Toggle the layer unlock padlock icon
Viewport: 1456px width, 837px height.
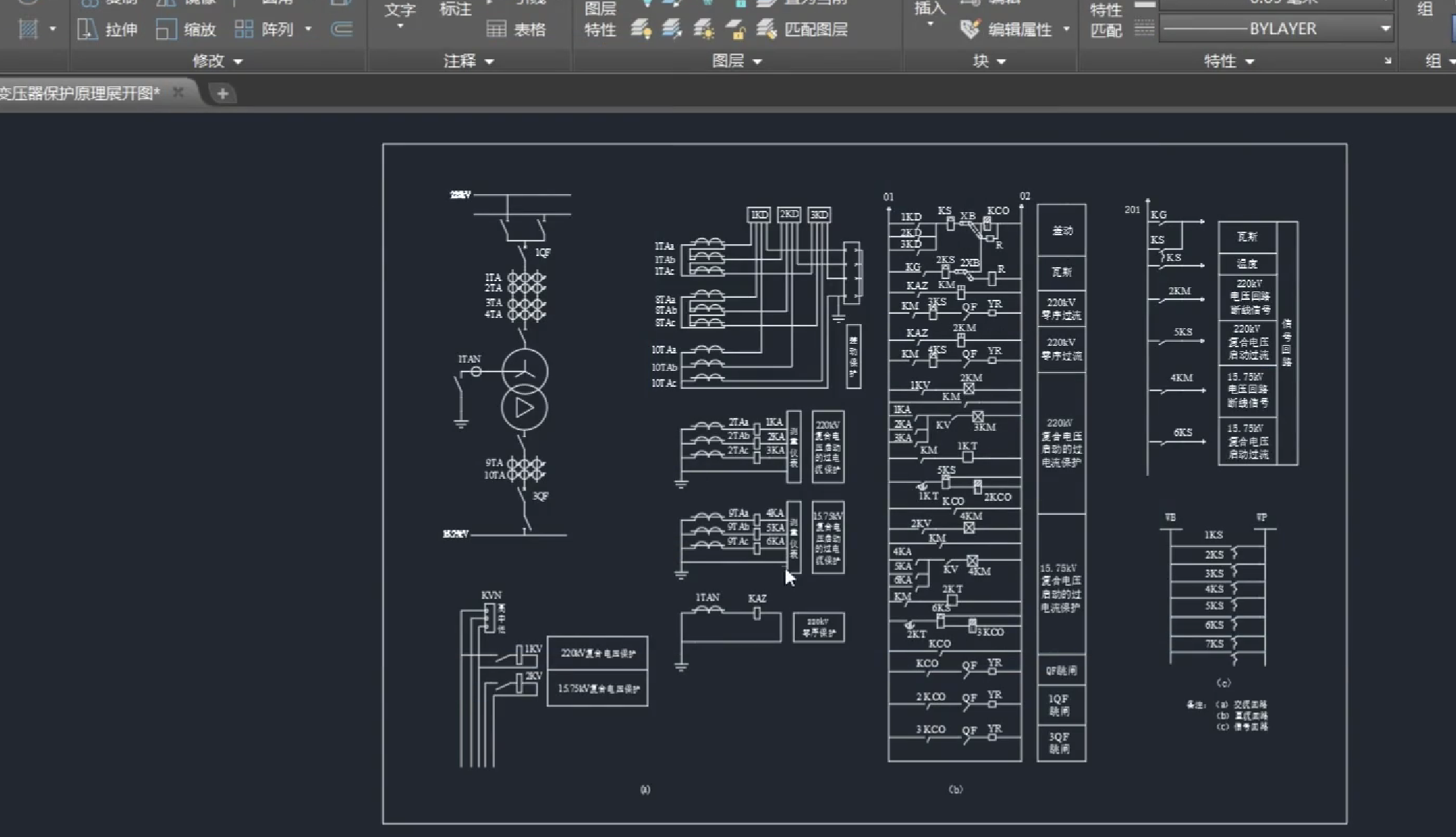(x=736, y=29)
